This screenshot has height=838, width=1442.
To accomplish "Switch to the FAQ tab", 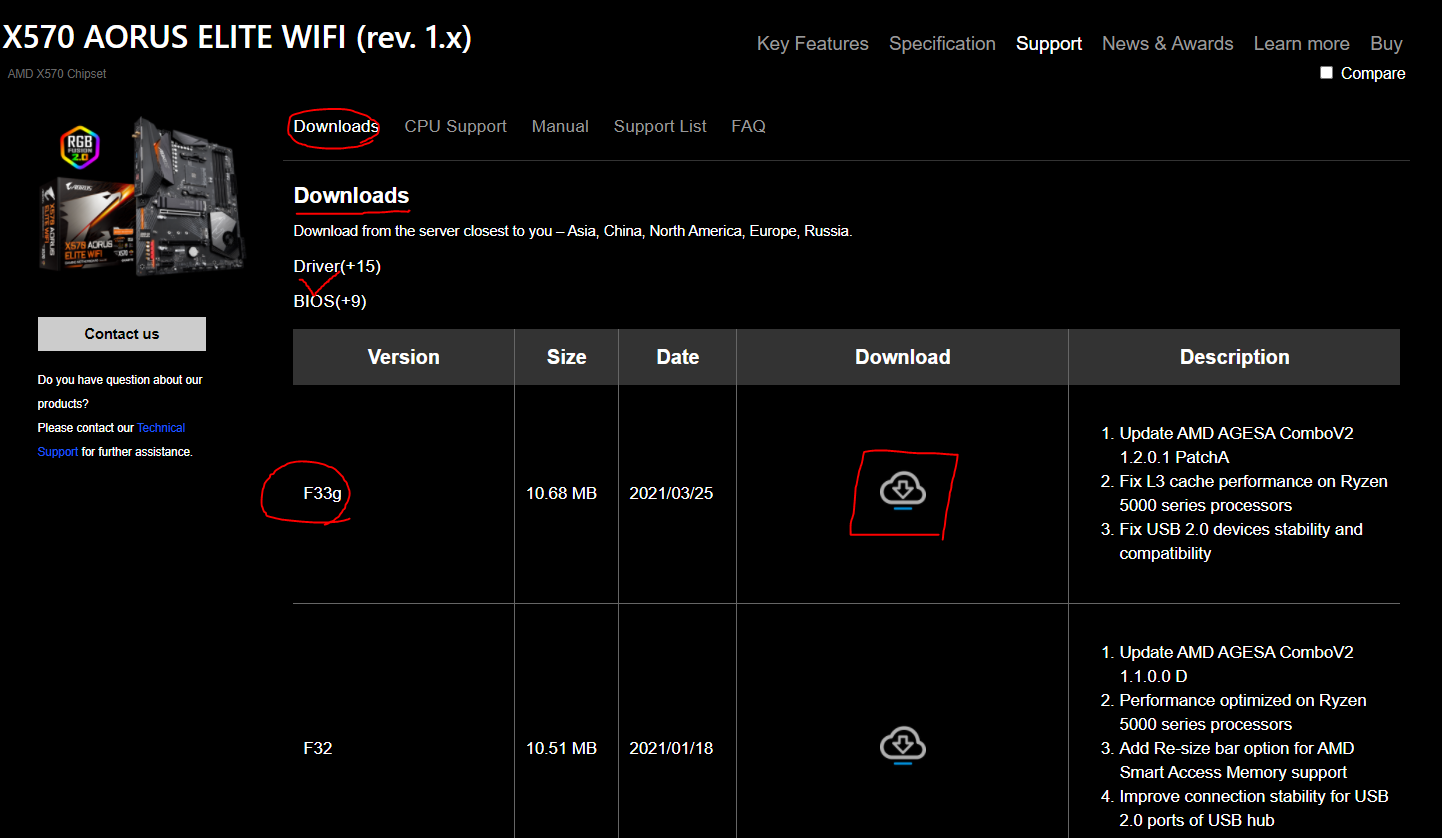I will pyautogui.click(x=748, y=126).
